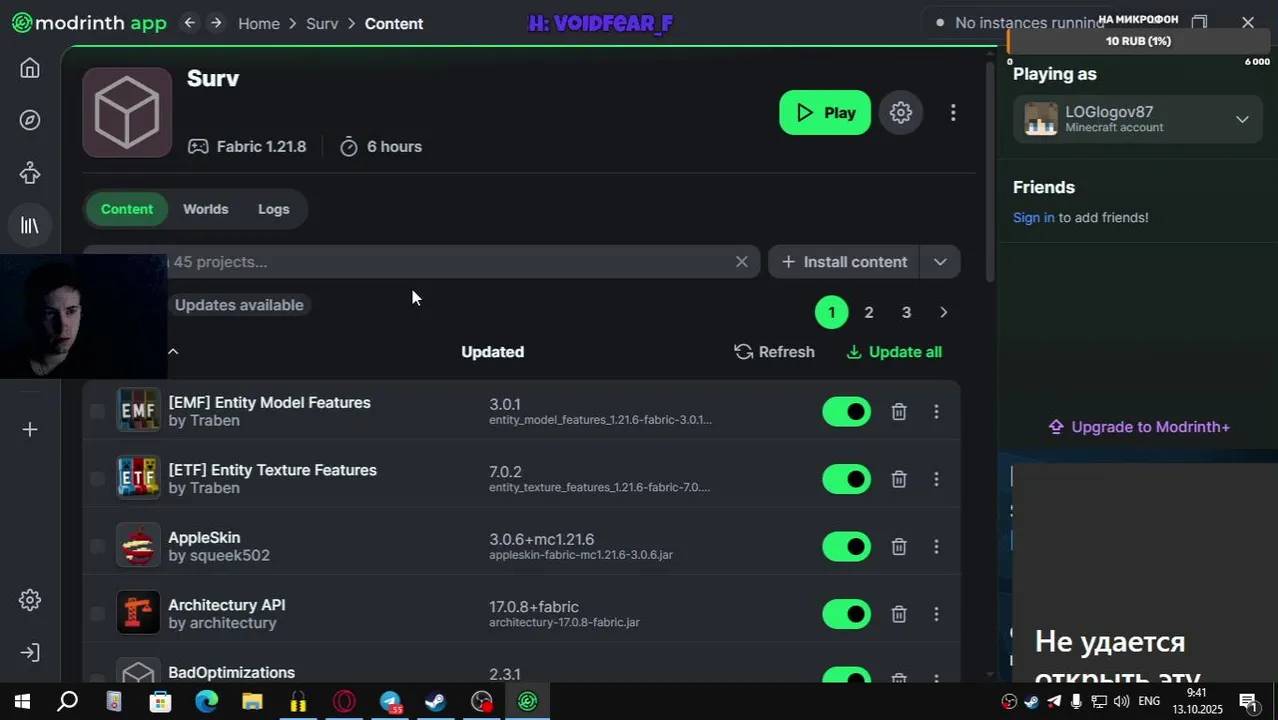Open the three-dot menu next to Play
The image size is (1278, 720).
953,113
